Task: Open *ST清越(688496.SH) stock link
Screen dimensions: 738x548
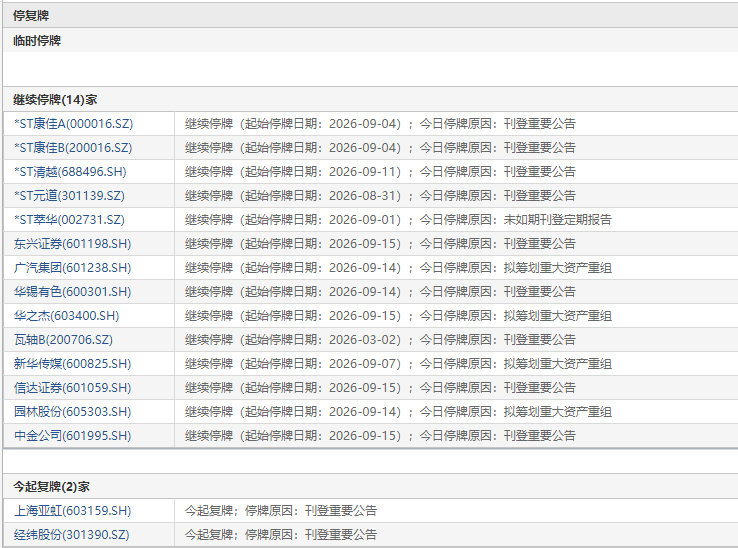Action: click(70, 172)
